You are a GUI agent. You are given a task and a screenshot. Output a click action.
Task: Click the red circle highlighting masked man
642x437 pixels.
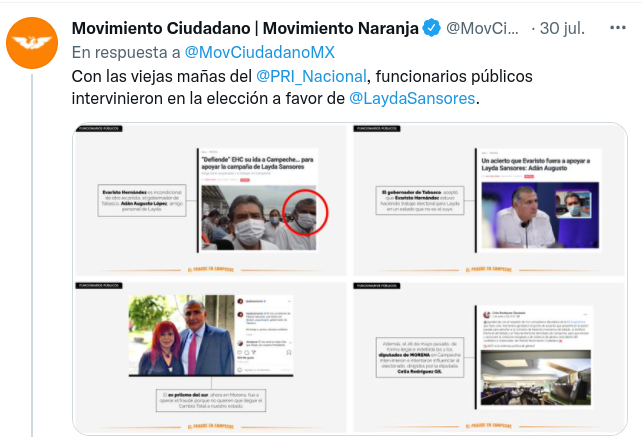(305, 213)
